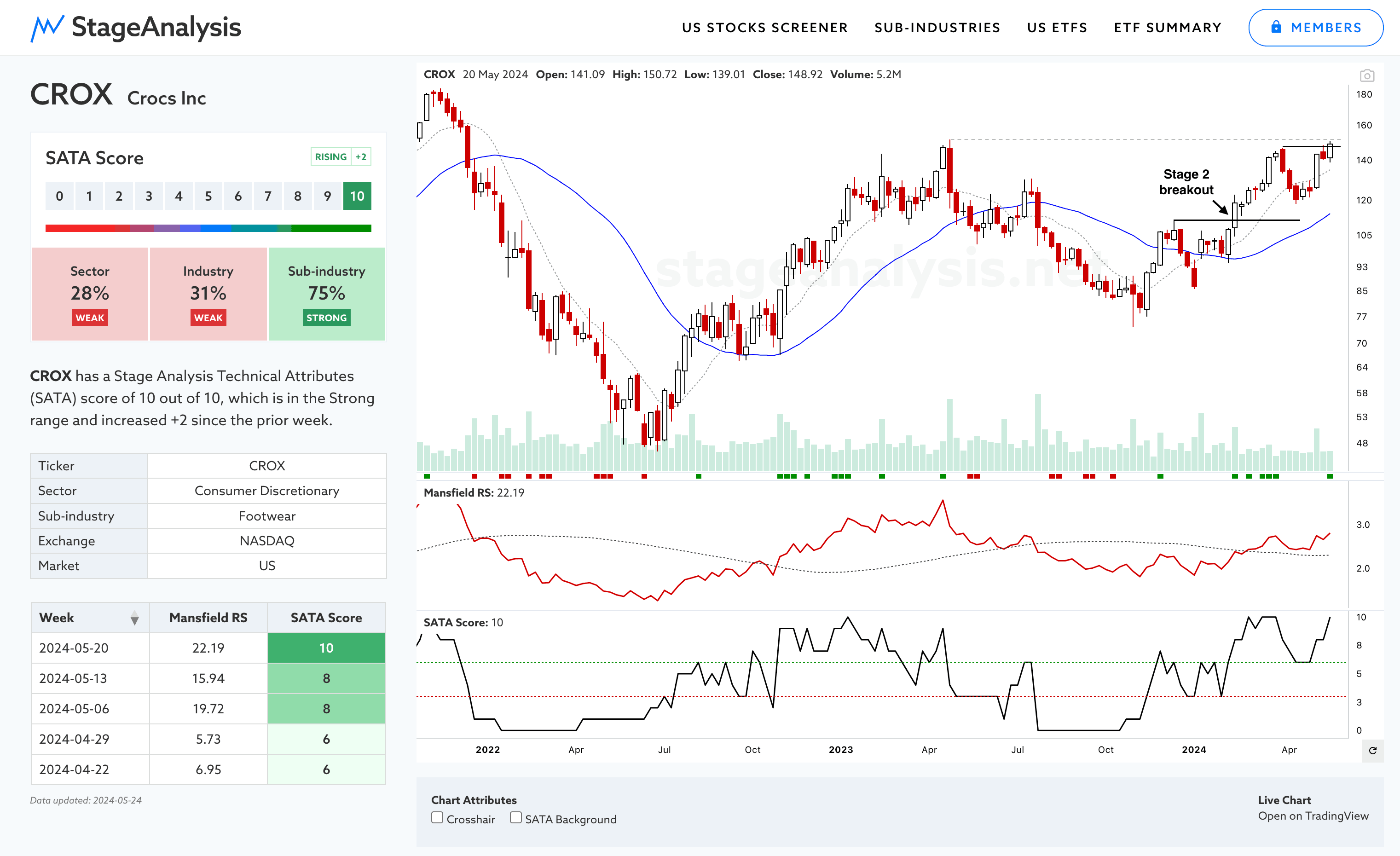Click the Footwear sub-industry value
Image resolution: width=1400 pixels, height=856 pixels.
pyautogui.click(x=267, y=516)
